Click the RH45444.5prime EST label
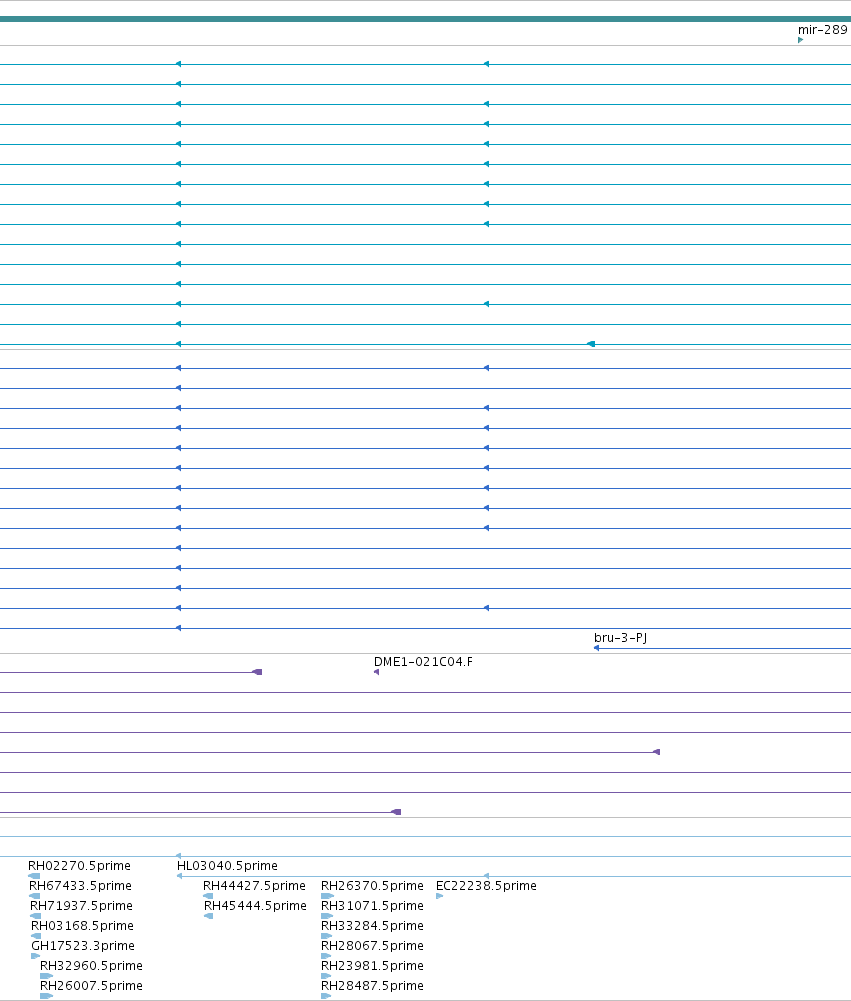 click(255, 906)
